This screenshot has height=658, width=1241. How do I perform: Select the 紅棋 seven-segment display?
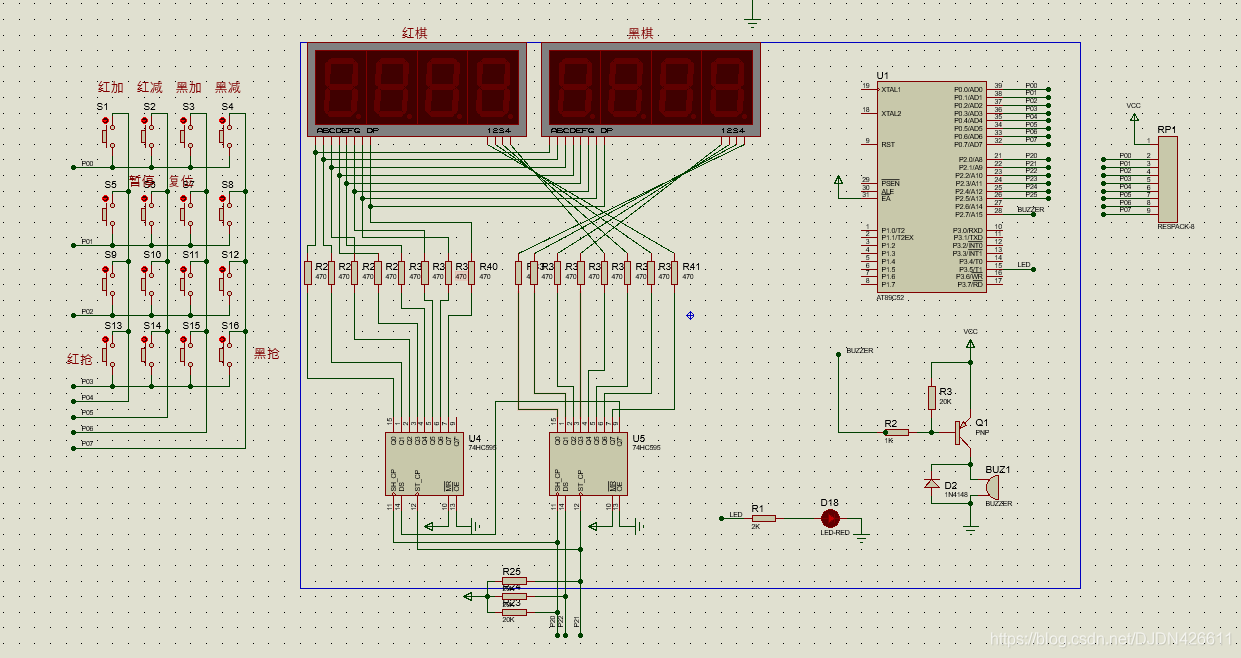[416, 89]
